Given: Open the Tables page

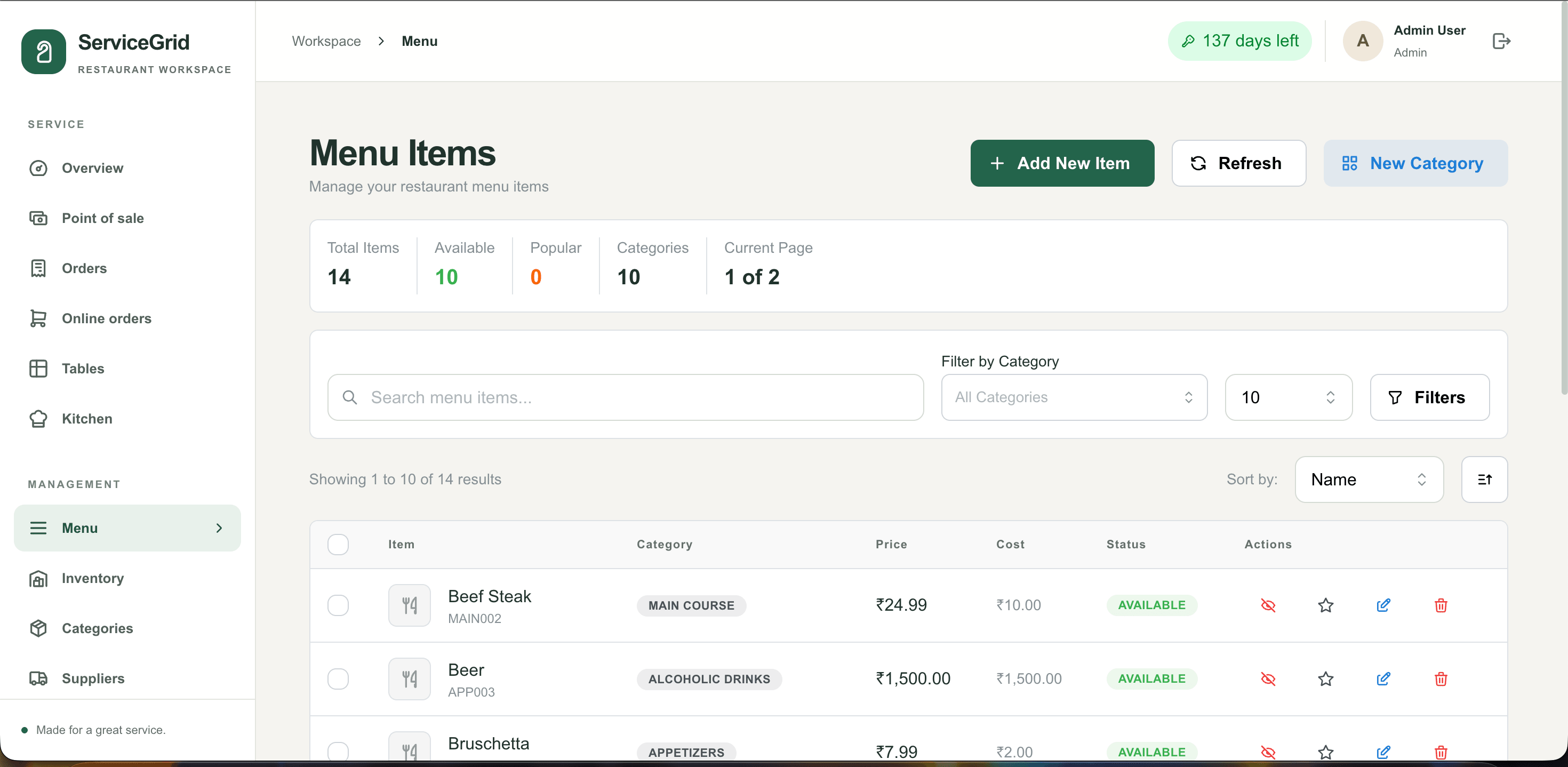Looking at the screenshot, I should pyautogui.click(x=127, y=368).
